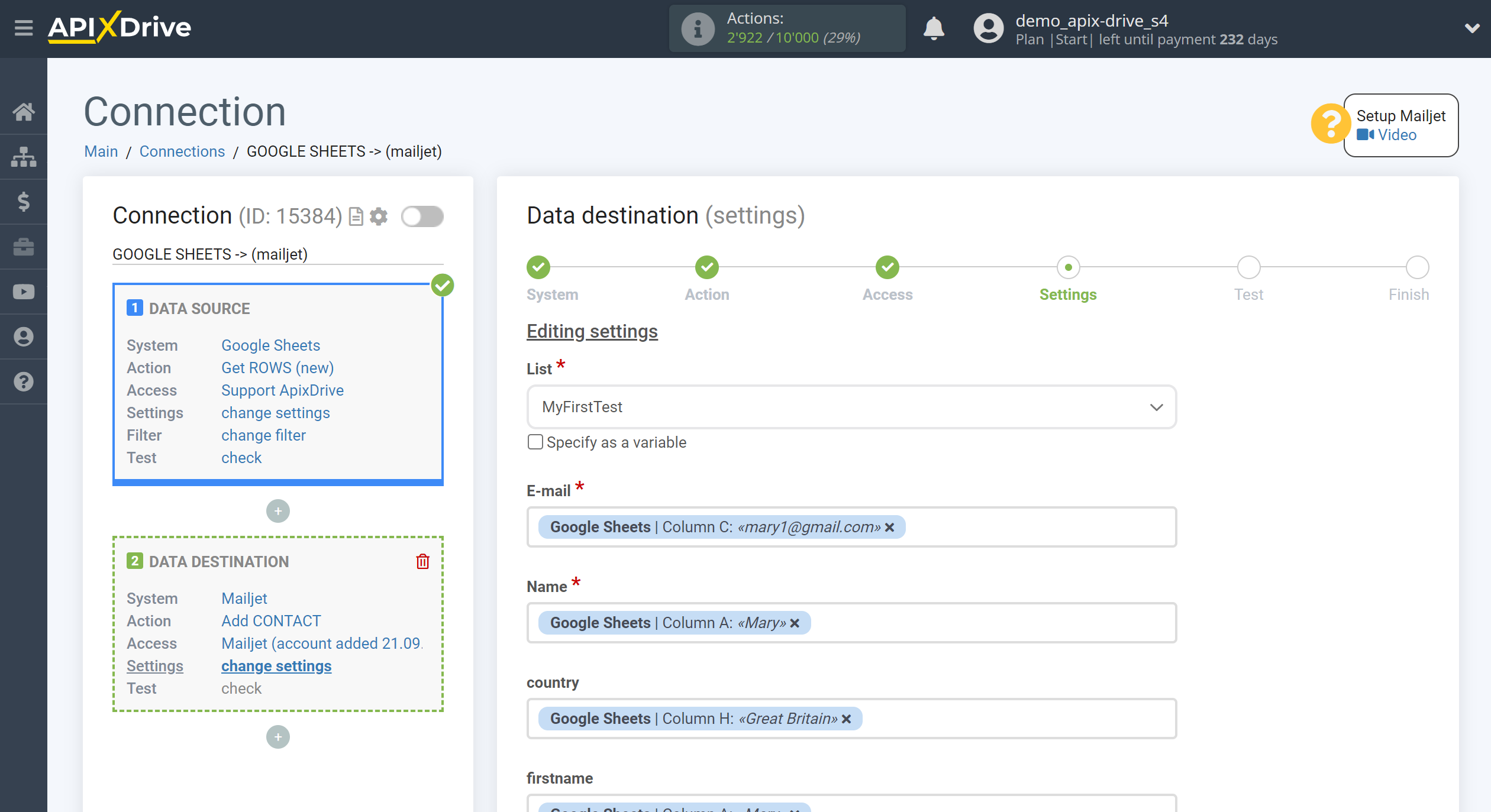Open the hamburger menu
The height and width of the screenshot is (812, 1491).
tap(24, 28)
